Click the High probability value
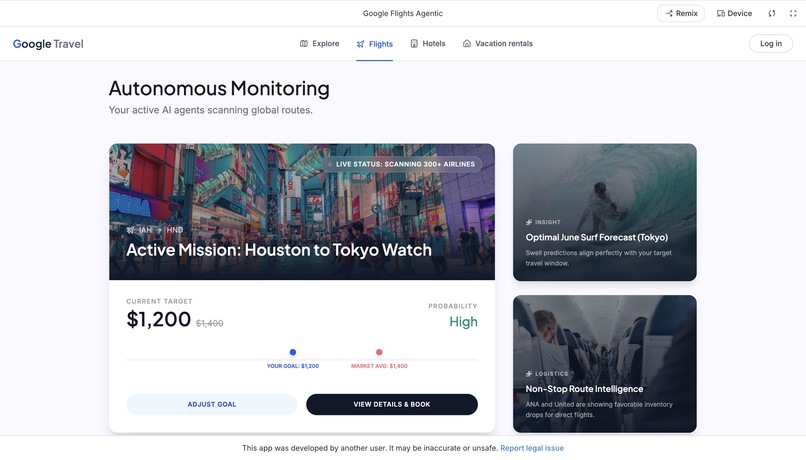 click(463, 322)
